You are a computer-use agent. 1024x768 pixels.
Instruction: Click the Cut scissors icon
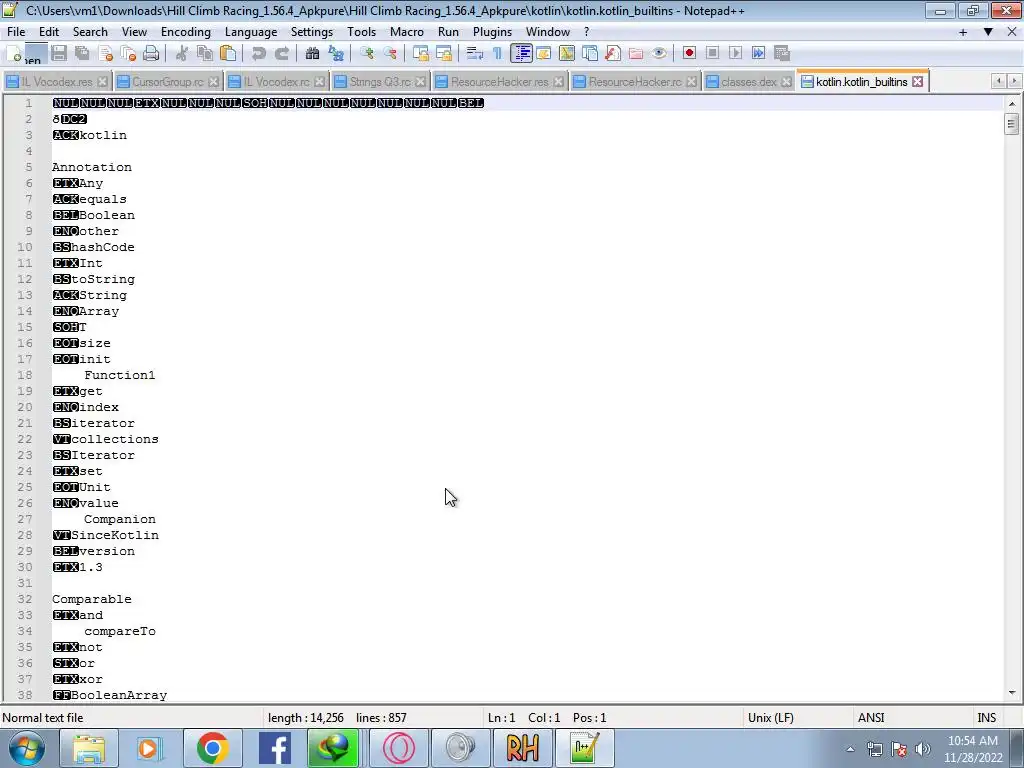tap(182, 54)
